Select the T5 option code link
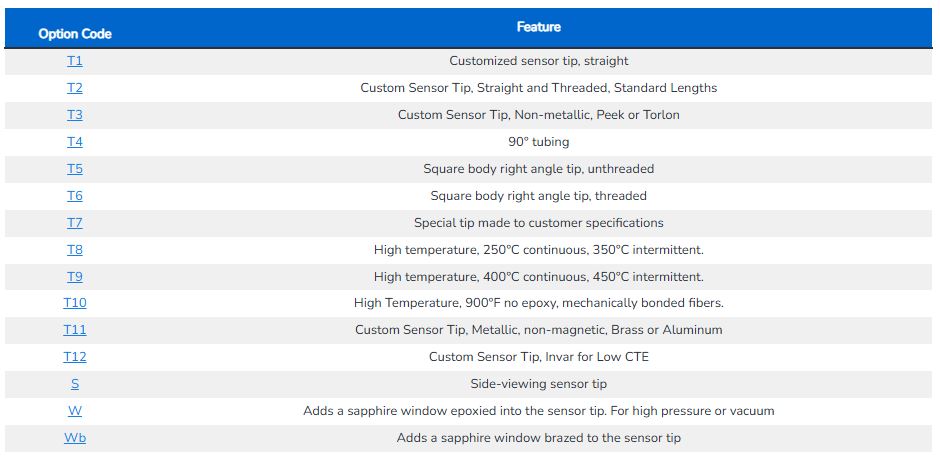The width and height of the screenshot is (940, 460). point(75,169)
